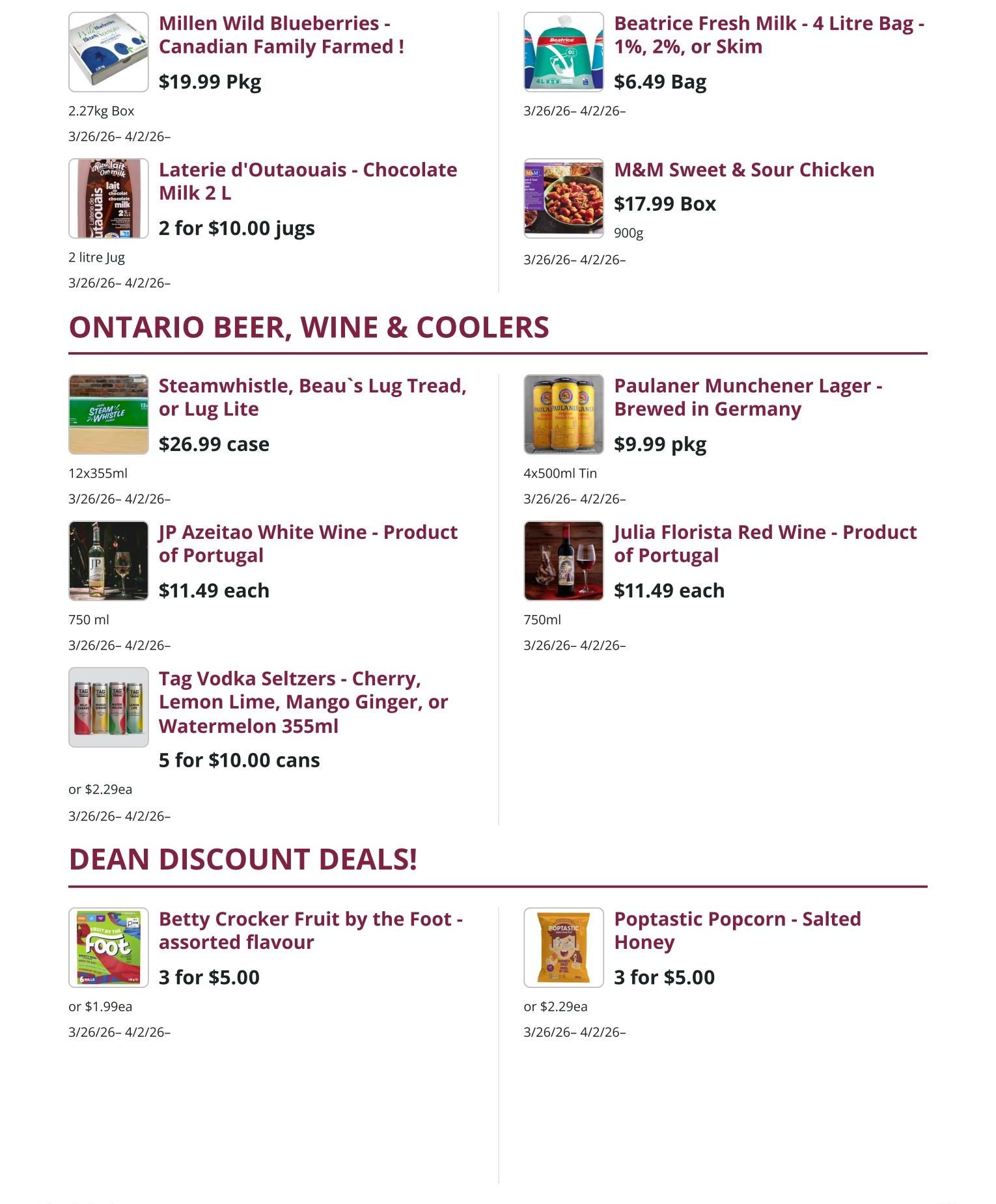
Task: Open Steamwhistle, Beau's Lug Tread title link
Action: [x=312, y=398]
